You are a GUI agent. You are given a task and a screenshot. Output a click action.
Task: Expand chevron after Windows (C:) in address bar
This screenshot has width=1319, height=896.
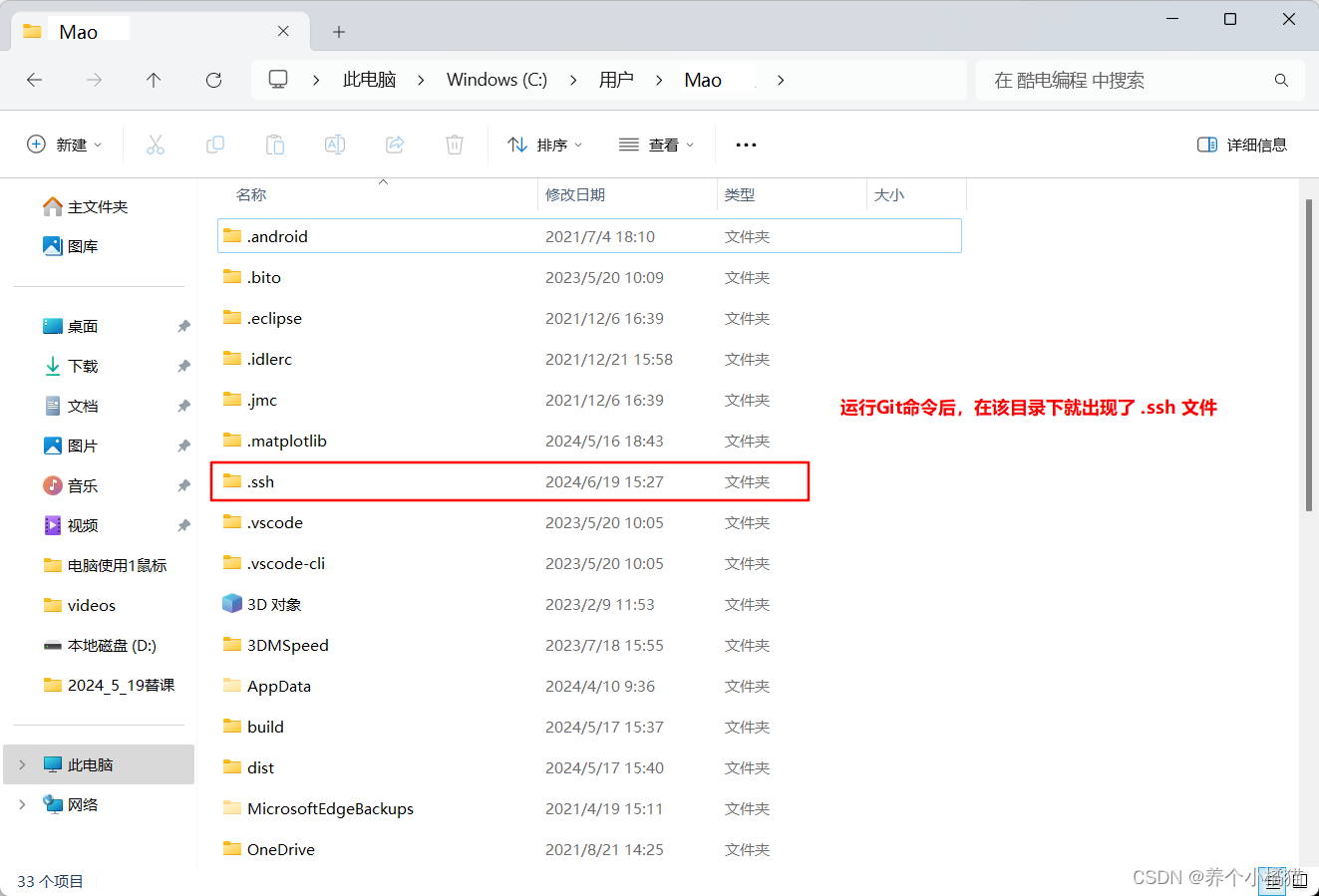click(x=573, y=80)
